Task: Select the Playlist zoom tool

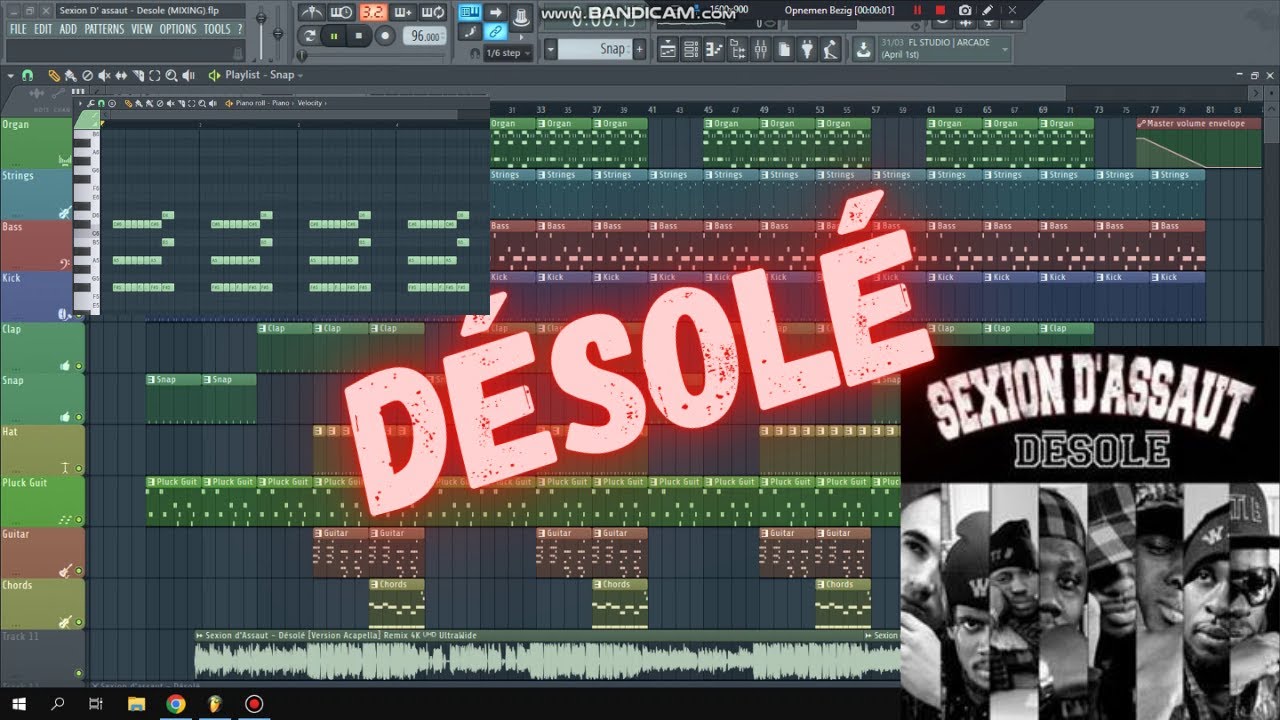Action: [172, 75]
